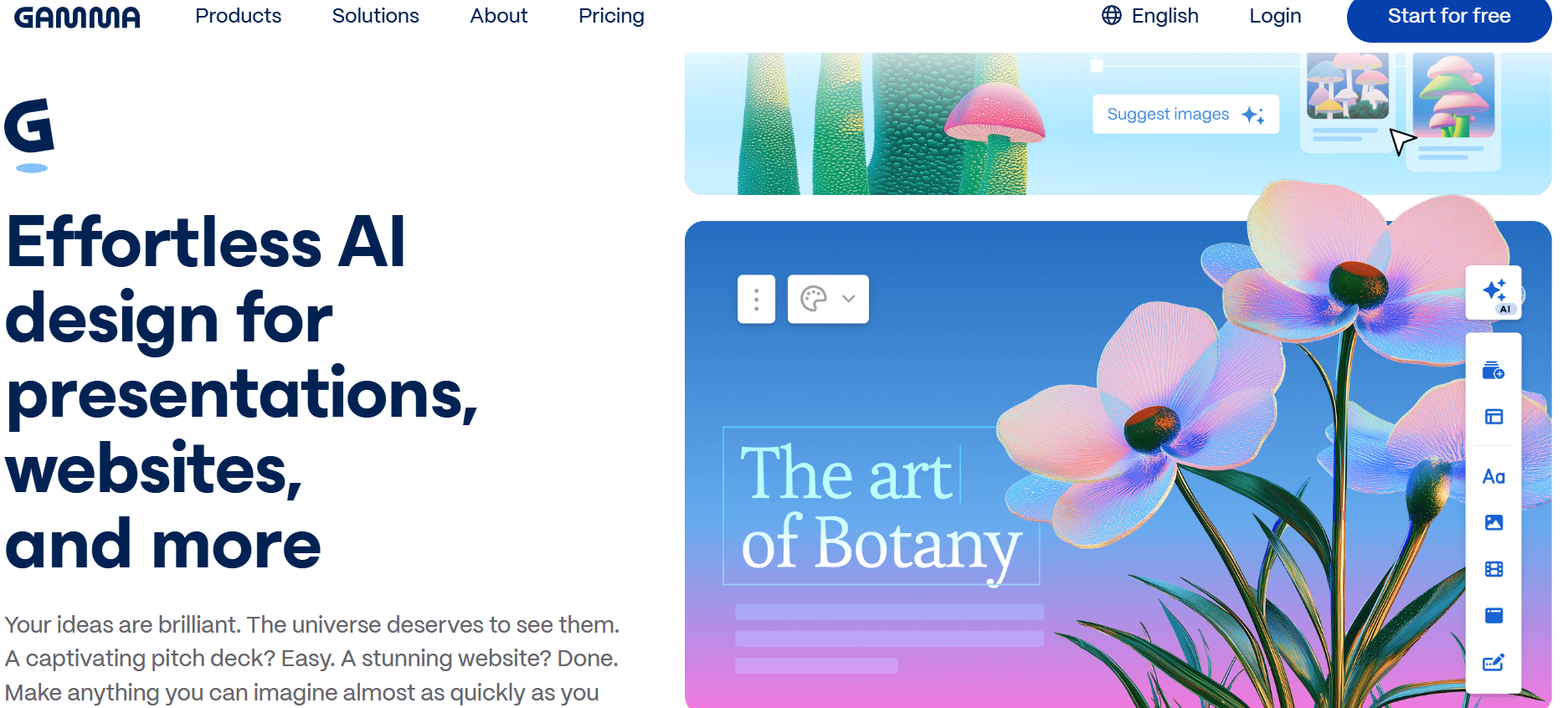Expand the theme palette dropdown
This screenshot has height=708, width=1568.
(828, 299)
